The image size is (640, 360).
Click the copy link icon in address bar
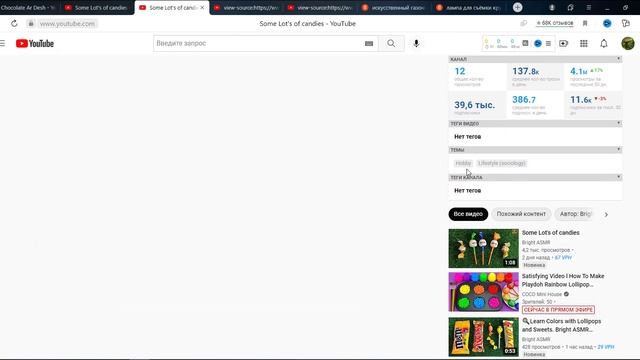pyautogui.click(x=524, y=24)
